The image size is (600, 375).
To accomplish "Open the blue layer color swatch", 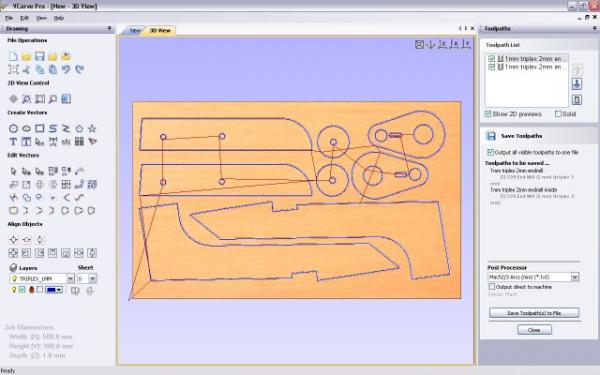I will 53,290.
